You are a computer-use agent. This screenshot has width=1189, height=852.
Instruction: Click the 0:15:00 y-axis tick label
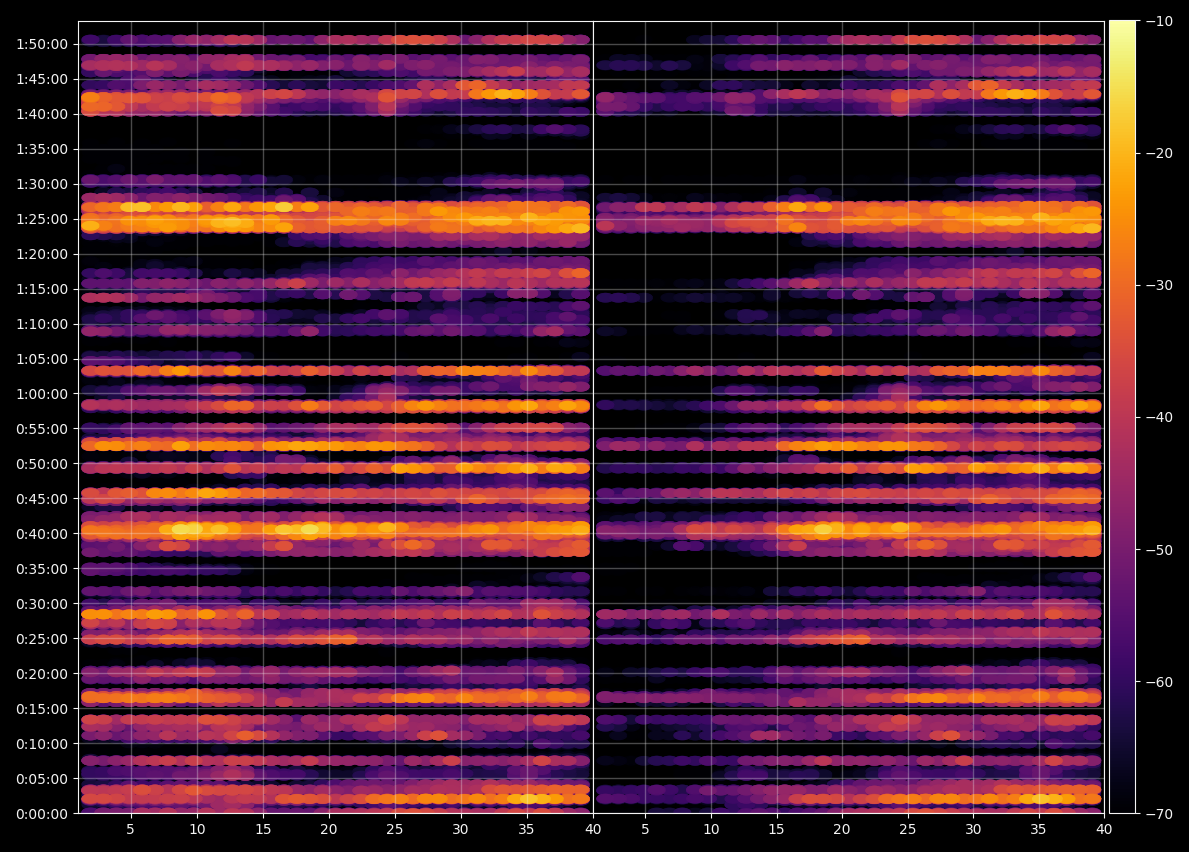(x=42, y=709)
